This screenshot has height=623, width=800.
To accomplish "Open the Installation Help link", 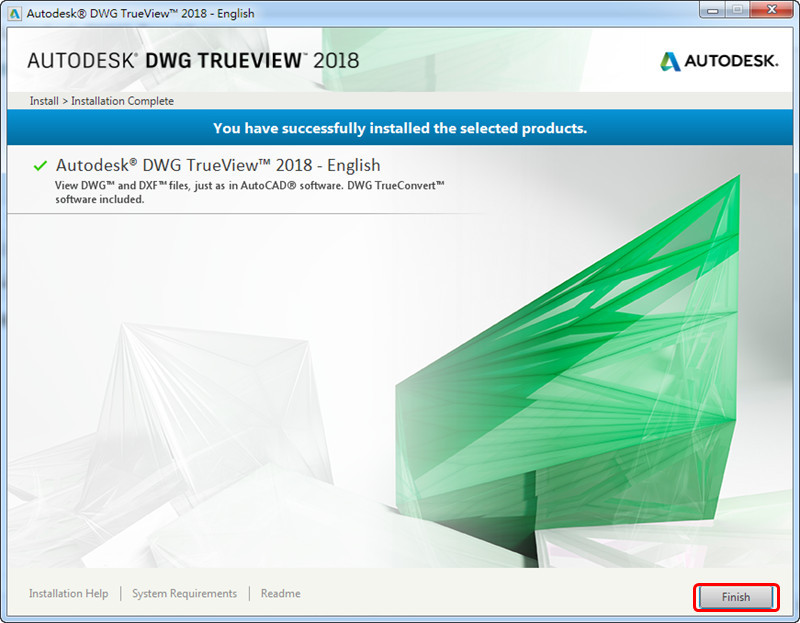I will tap(68, 593).
